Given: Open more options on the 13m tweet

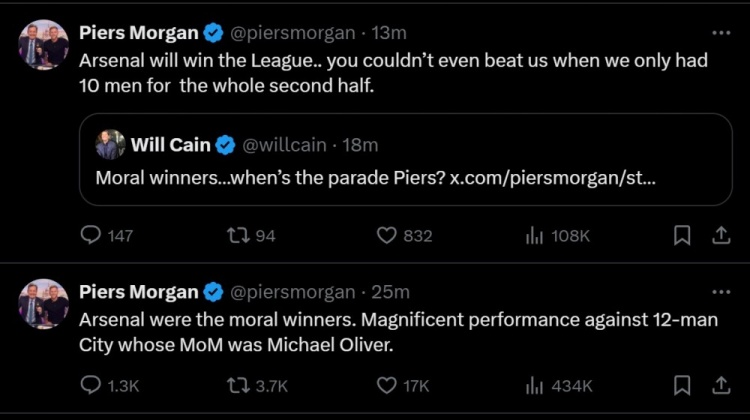Looking at the screenshot, I should pyautogui.click(x=720, y=33).
